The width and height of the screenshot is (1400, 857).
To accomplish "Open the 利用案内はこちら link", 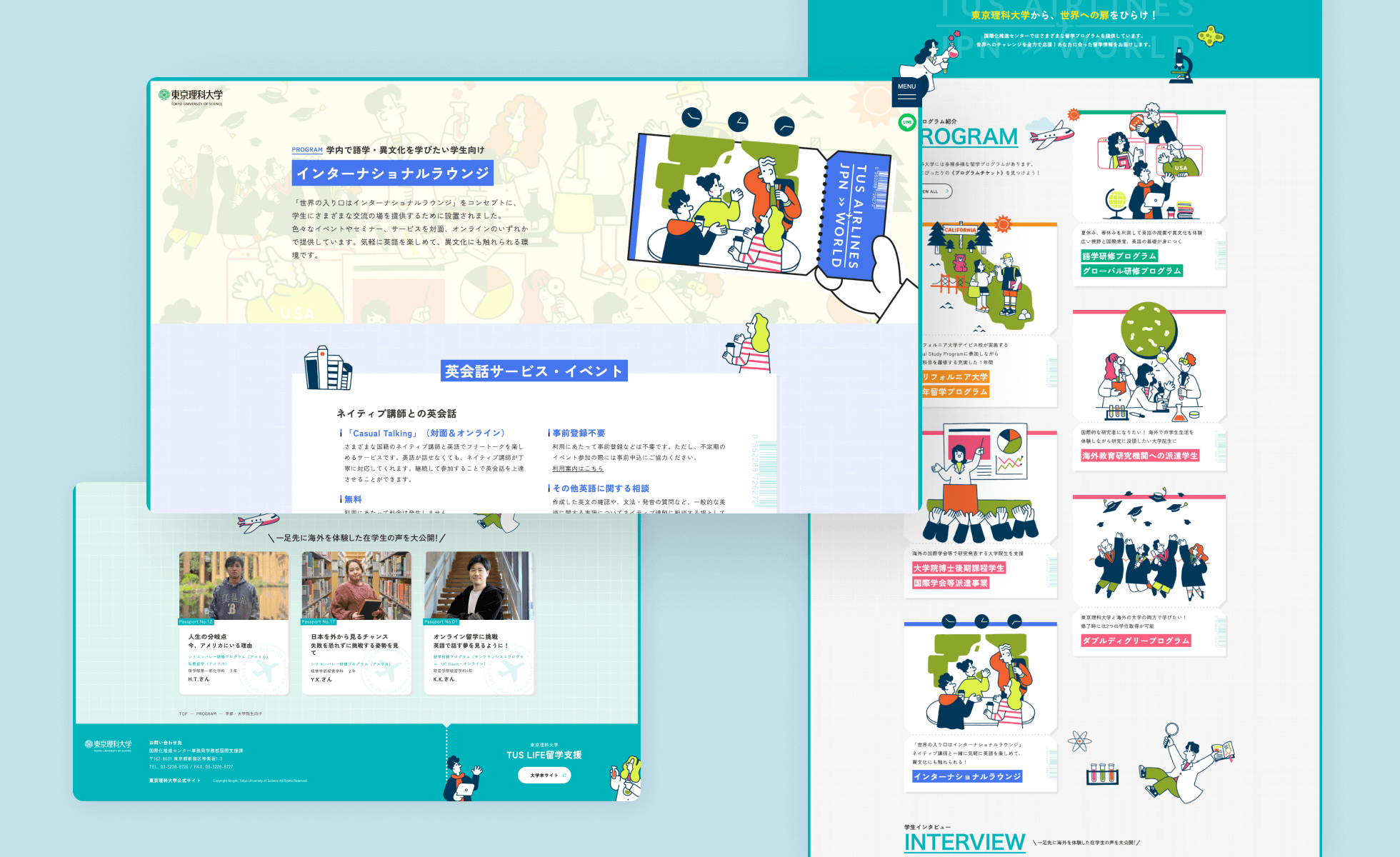I will pos(577,469).
